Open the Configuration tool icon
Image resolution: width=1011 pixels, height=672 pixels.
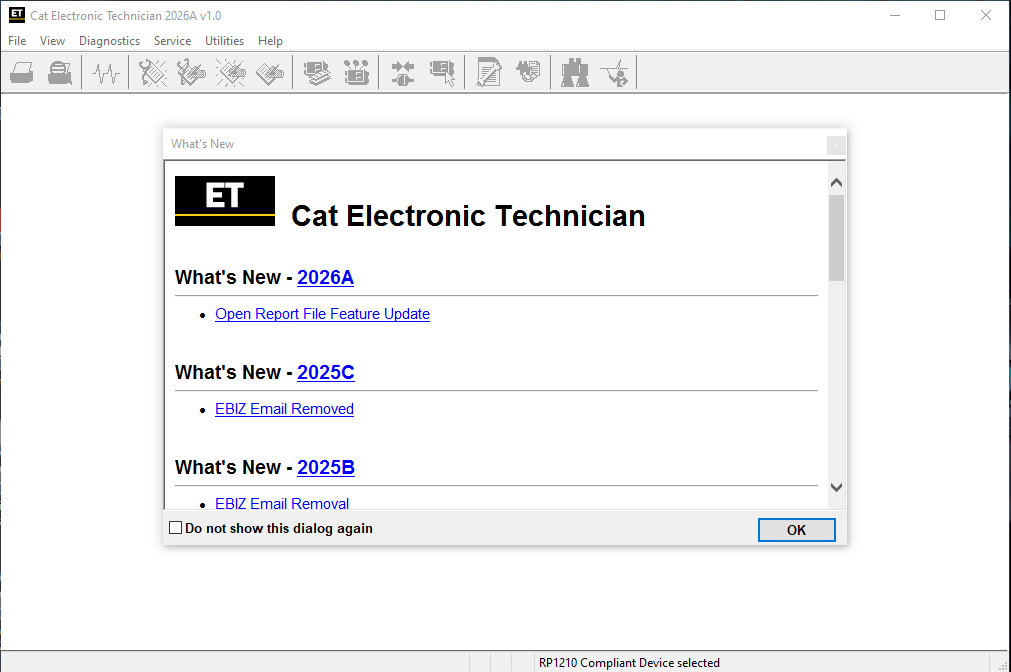489,72
